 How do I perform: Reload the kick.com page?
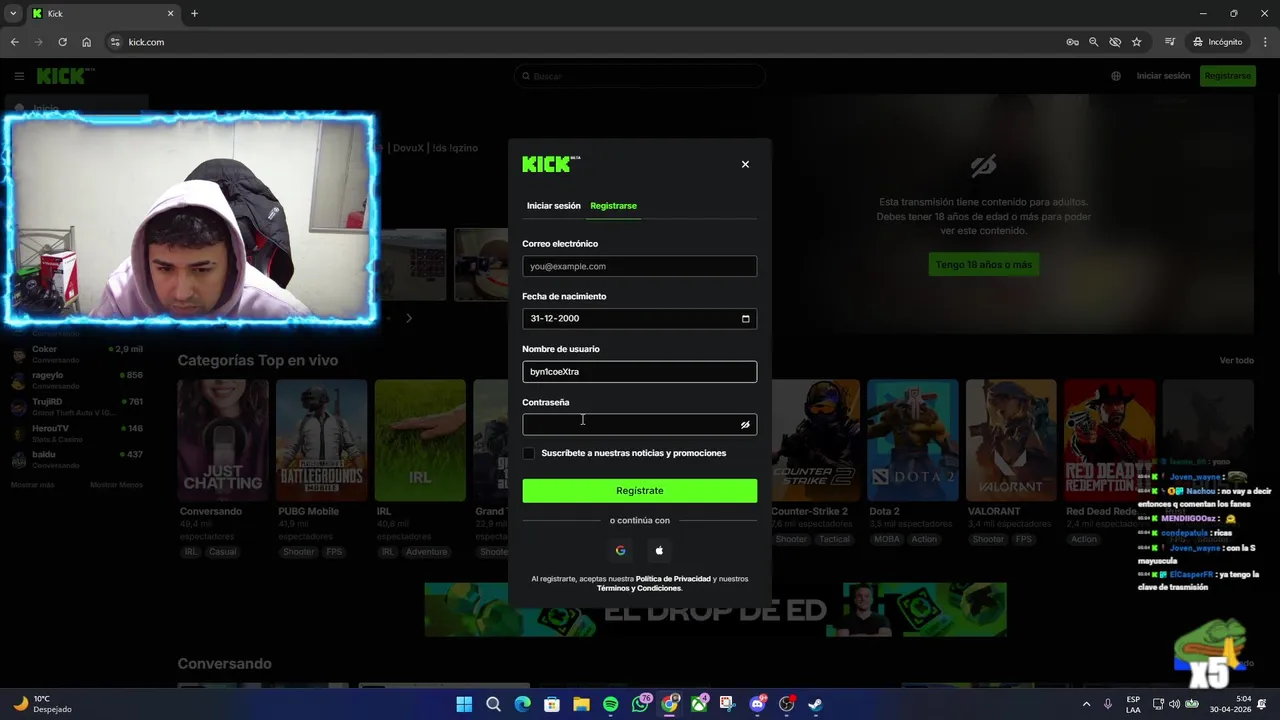point(62,42)
